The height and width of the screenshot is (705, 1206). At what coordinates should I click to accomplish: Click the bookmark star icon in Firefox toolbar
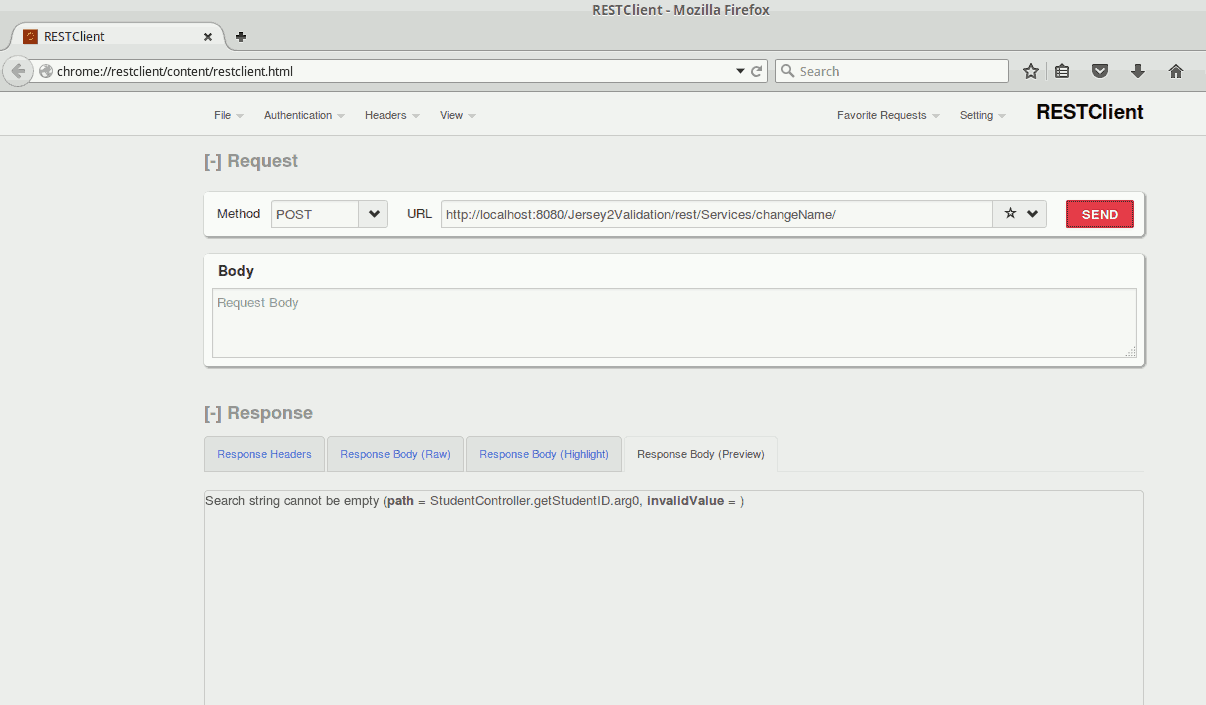tap(1030, 71)
